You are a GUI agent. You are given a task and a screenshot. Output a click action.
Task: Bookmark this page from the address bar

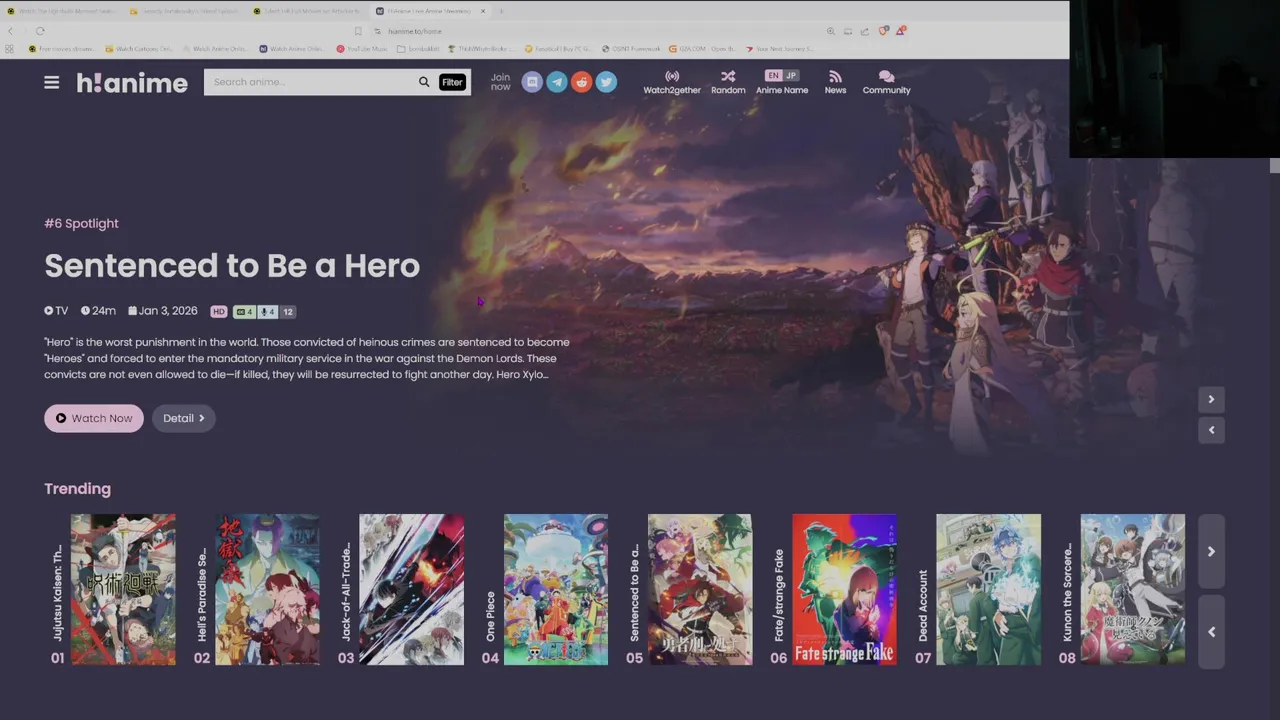click(x=358, y=31)
